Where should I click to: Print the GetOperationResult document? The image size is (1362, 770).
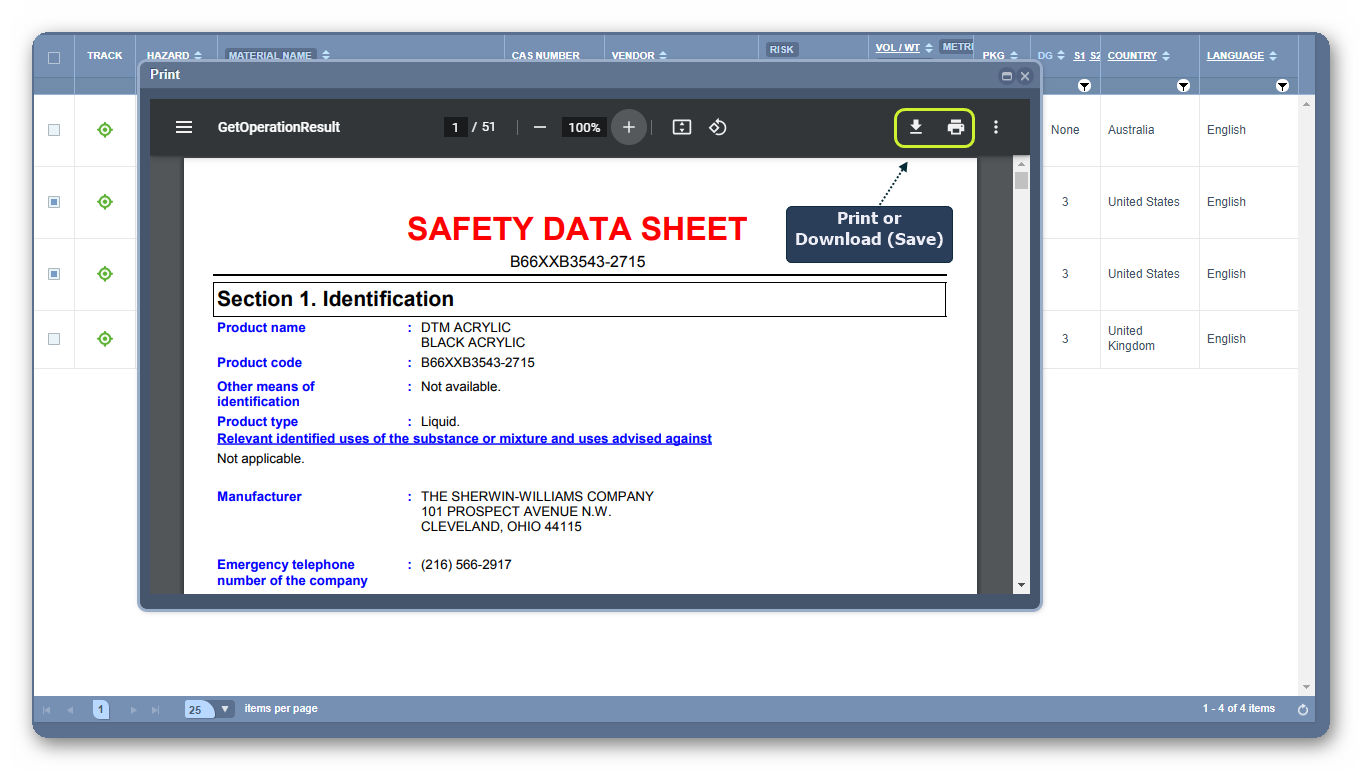click(956, 127)
